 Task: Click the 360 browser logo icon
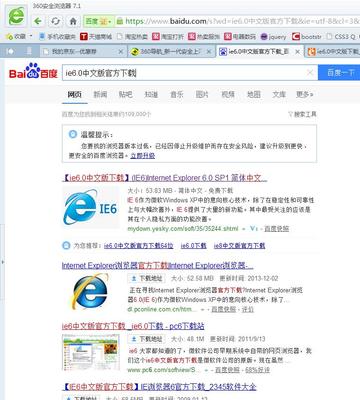(x=16, y=15)
